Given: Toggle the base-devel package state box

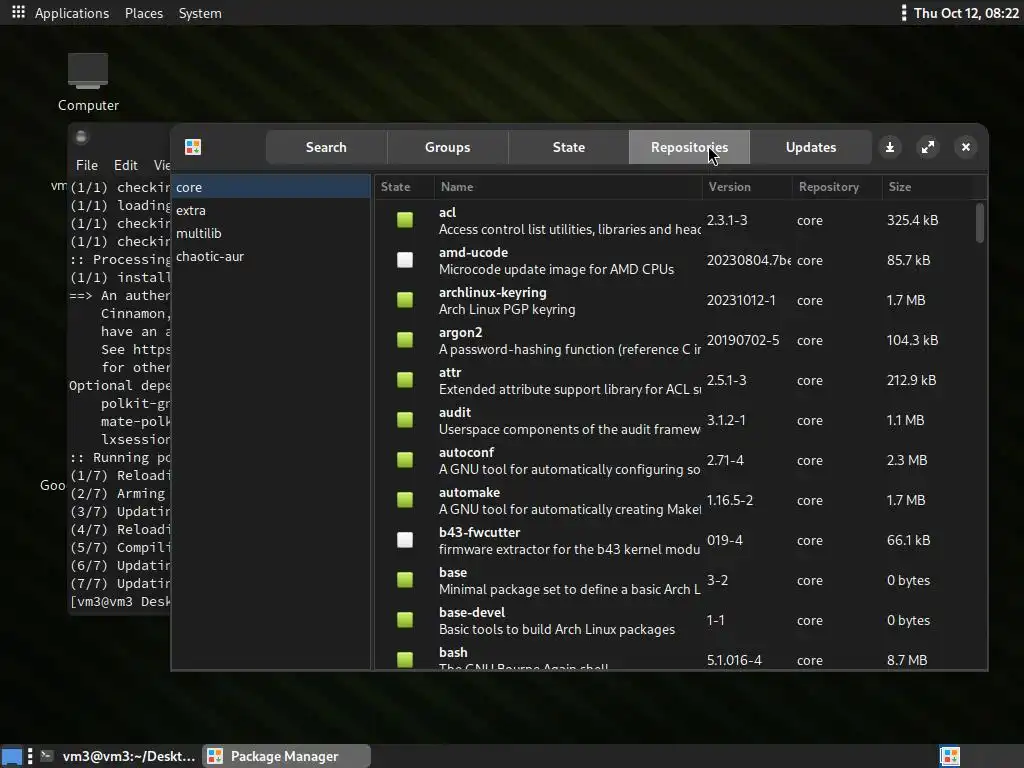Looking at the screenshot, I should [x=405, y=620].
